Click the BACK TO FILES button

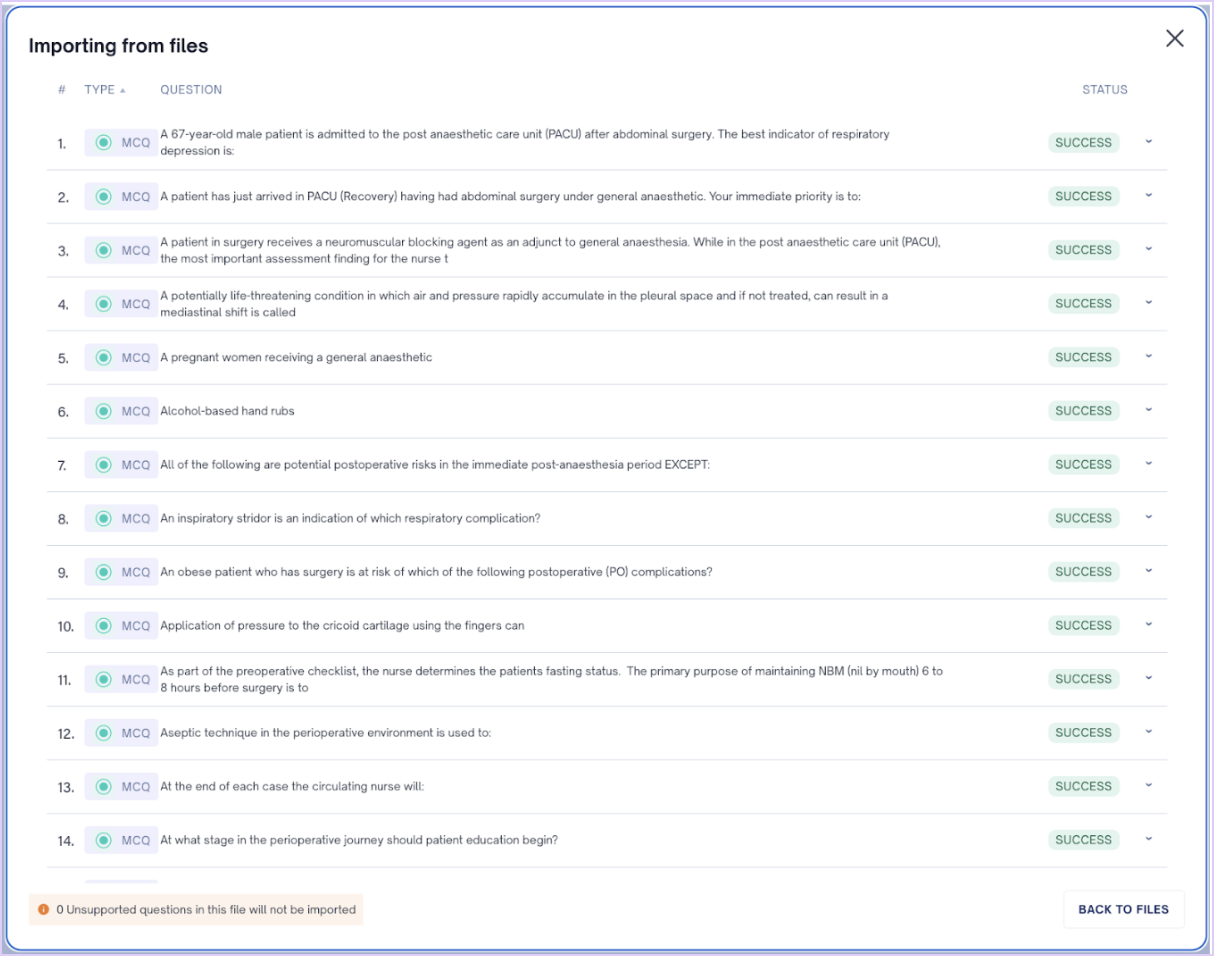[1123, 910]
